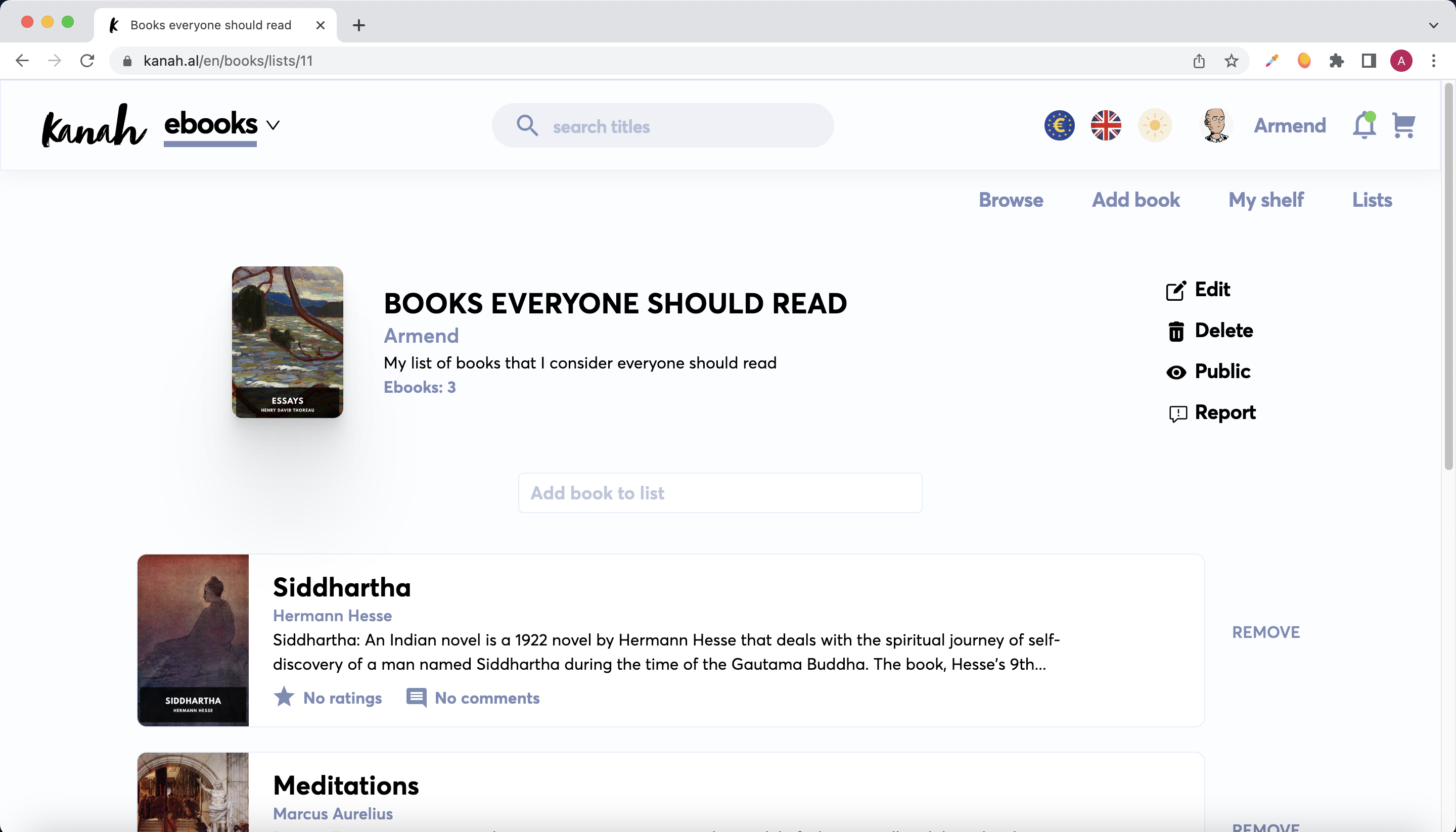
Task: Click the No comments icon for Siddhartha
Action: pos(416,698)
